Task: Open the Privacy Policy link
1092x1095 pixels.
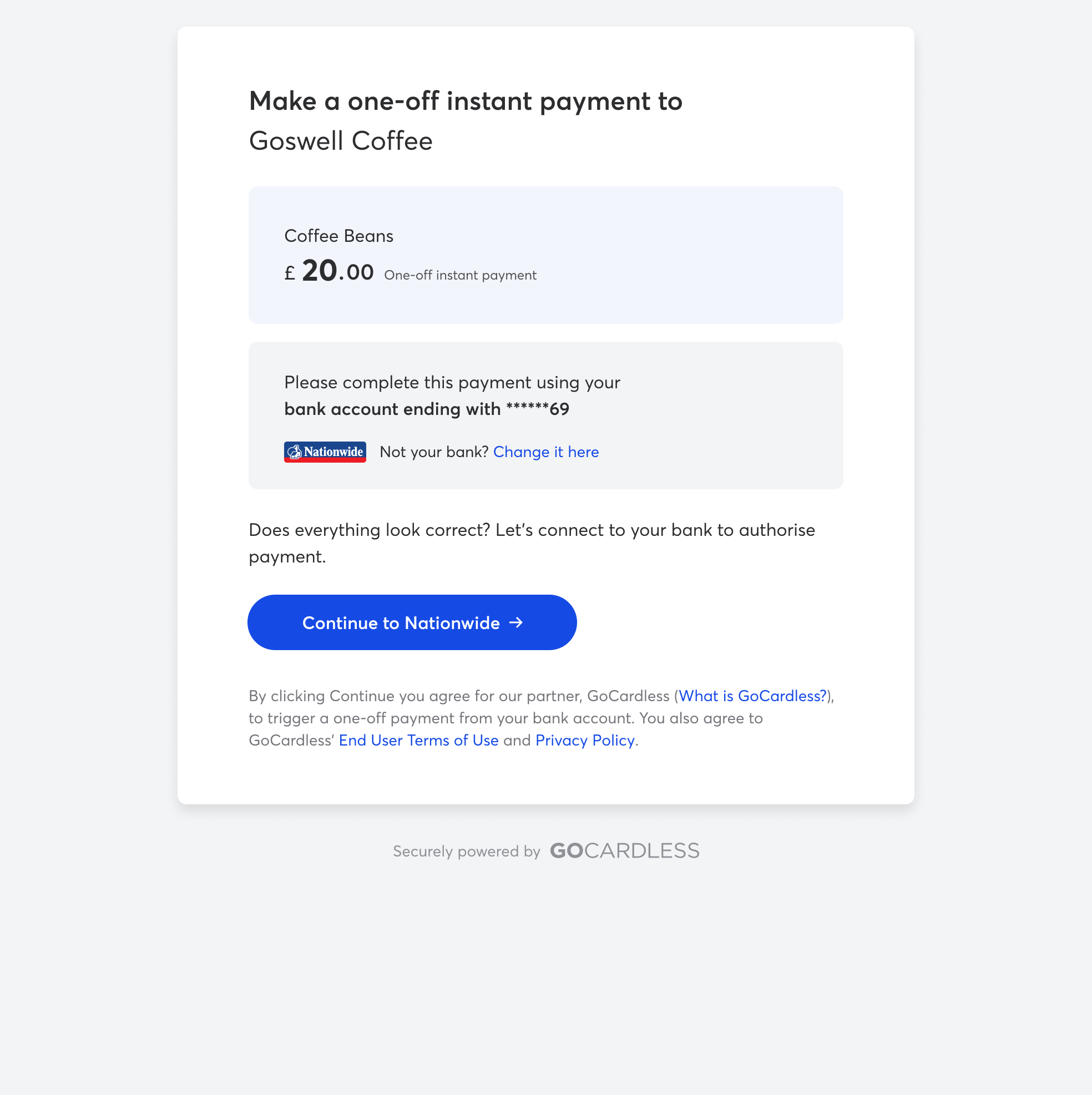Action: pos(584,740)
